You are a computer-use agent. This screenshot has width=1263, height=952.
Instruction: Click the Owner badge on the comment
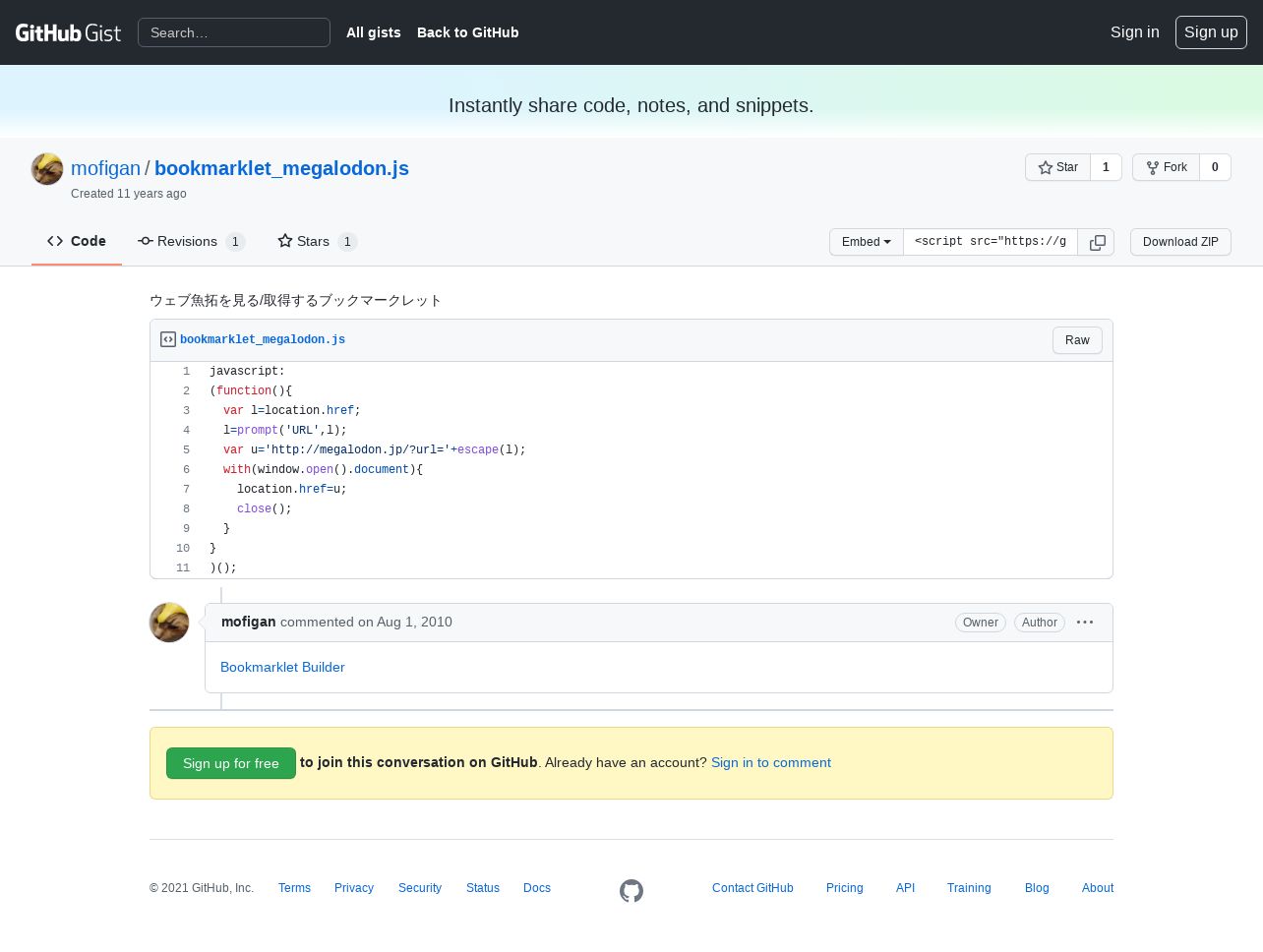pyautogui.click(x=981, y=623)
